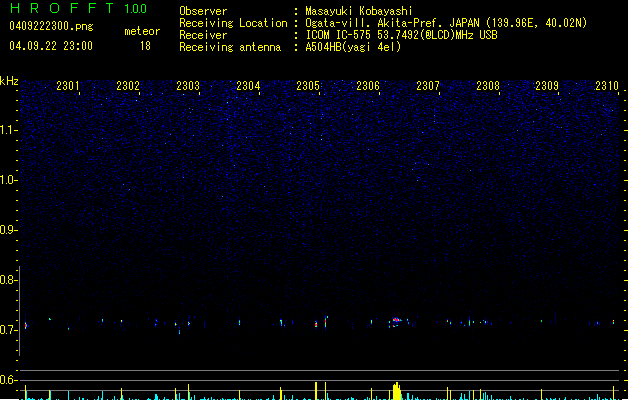Image resolution: width=629 pixels, height=400 pixels.
Task: Click the 2303 time marker
Action: tap(188, 86)
